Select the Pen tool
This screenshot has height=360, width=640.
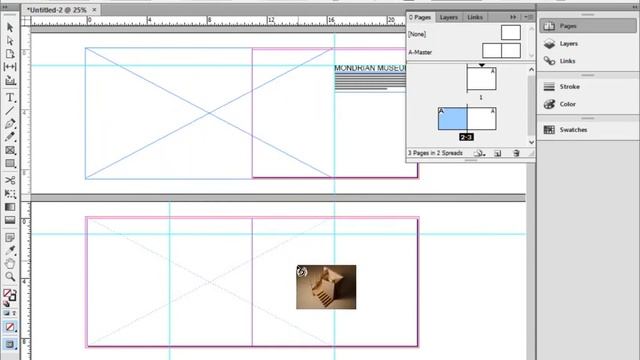(10, 124)
